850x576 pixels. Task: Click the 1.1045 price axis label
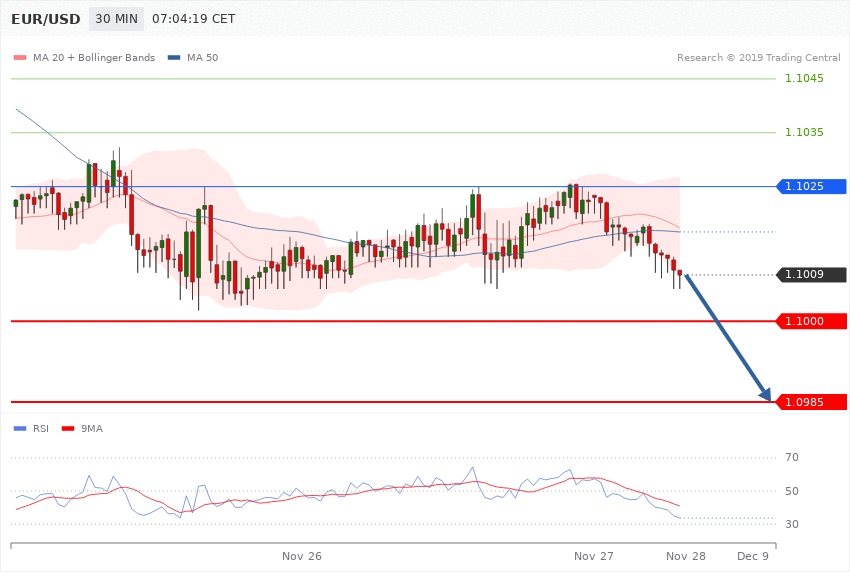pos(804,79)
